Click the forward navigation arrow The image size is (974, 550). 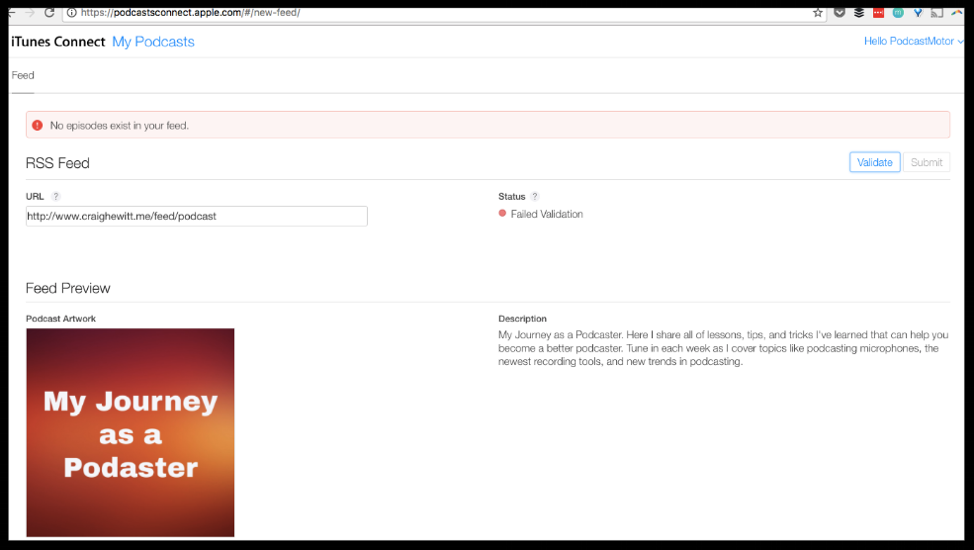click(29, 12)
